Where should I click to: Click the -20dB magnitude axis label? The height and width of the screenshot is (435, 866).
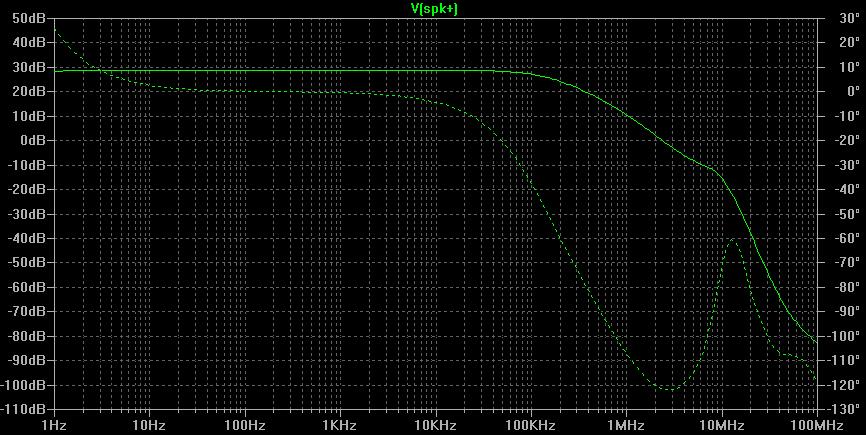(x=25, y=189)
